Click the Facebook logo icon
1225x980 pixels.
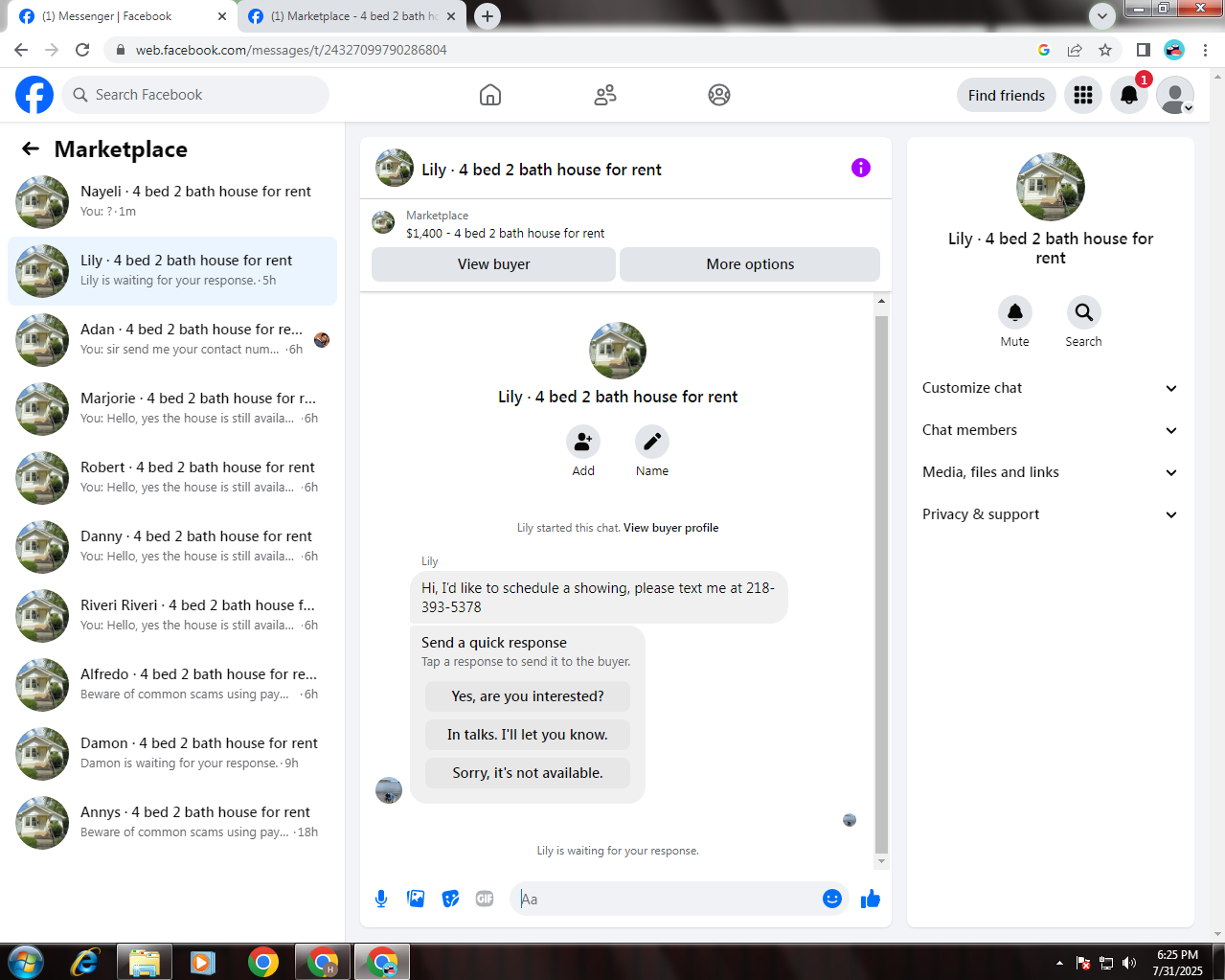(x=34, y=95)
